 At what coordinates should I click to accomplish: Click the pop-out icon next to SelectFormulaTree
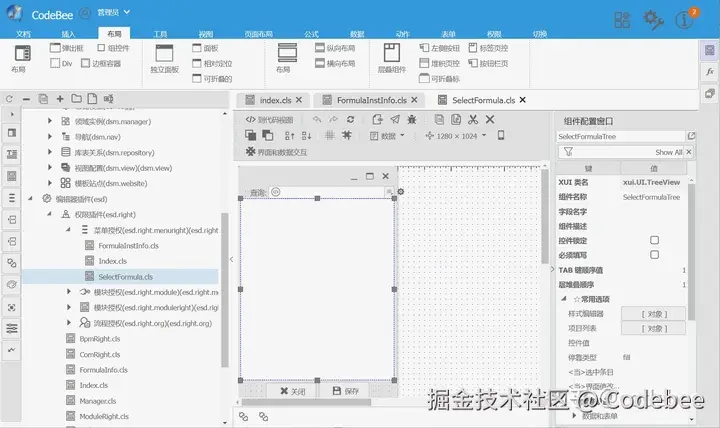(x=691, y=136)
